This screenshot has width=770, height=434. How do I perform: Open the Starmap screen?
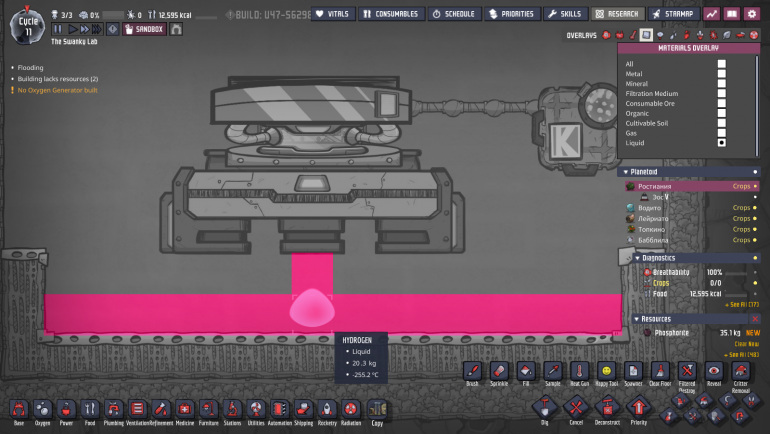click(674, 14)
